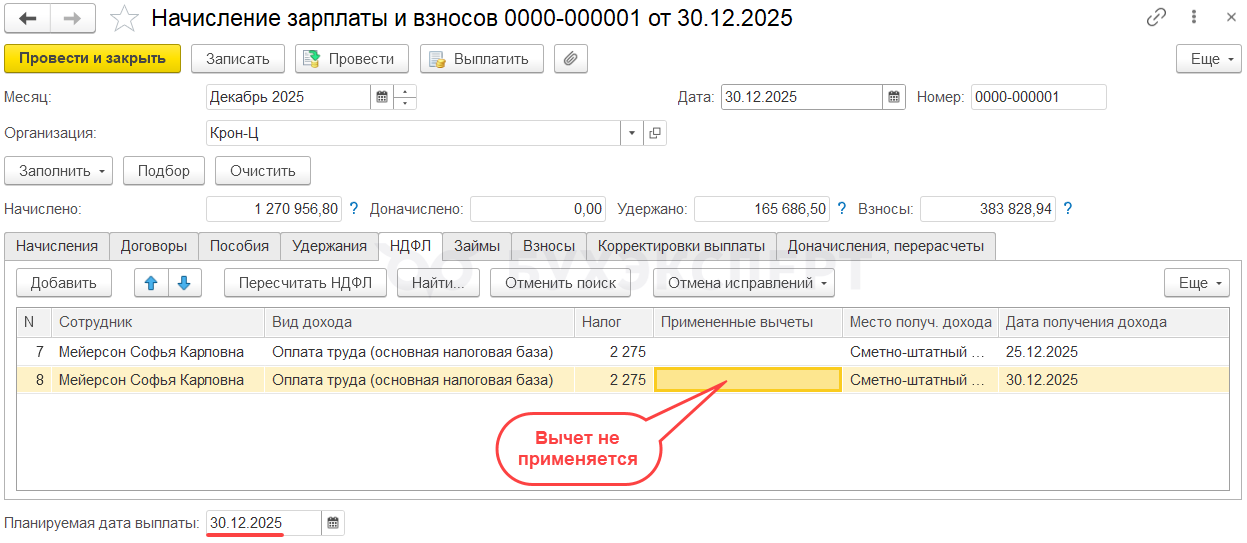Image resolution: width=1247 pixels, height=543 pixels.
Task: Switch to the Взносы tab
Action: click(549, 246)
